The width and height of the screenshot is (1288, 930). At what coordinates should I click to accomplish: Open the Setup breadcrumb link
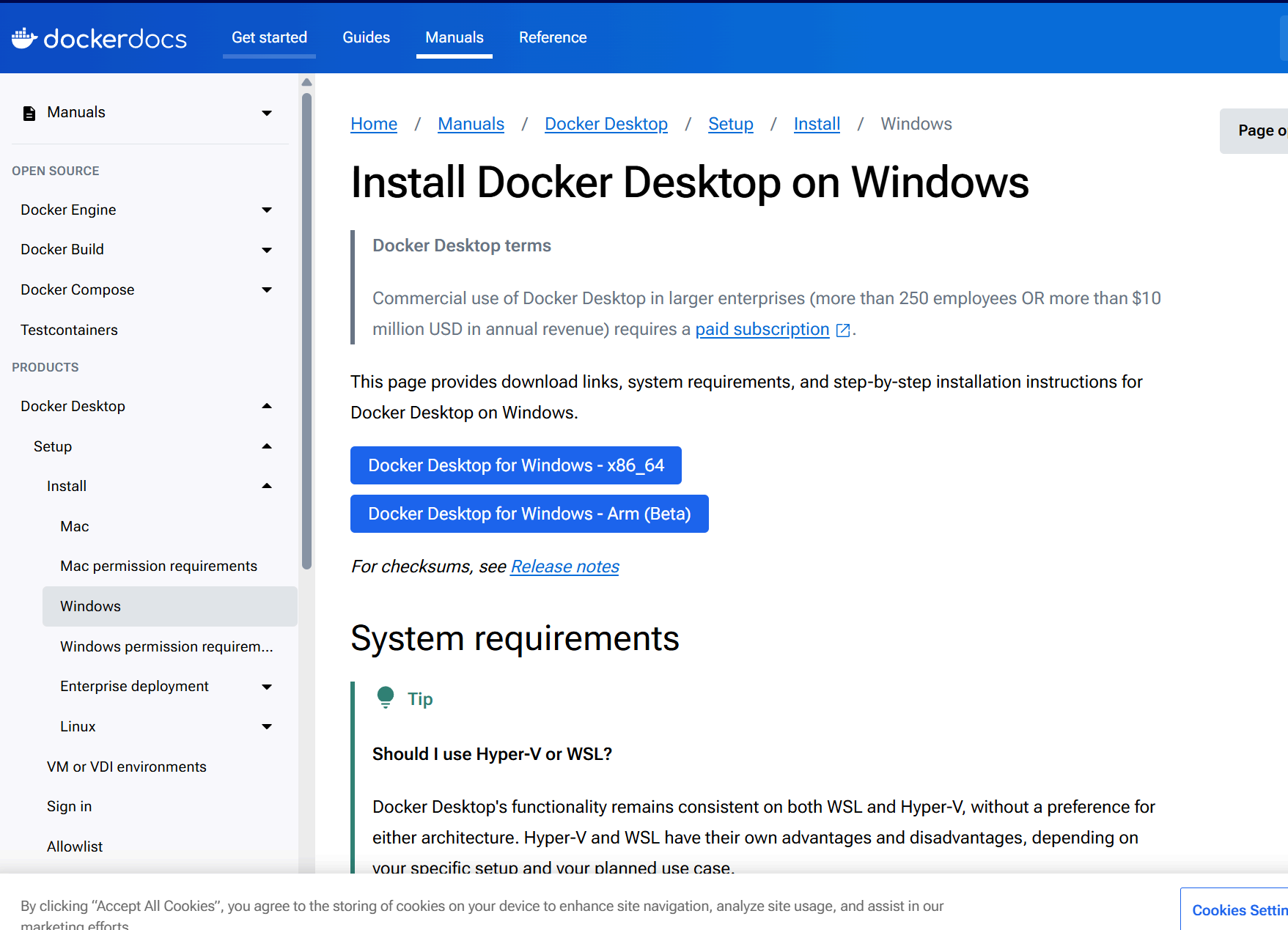(x=731, y=124)
